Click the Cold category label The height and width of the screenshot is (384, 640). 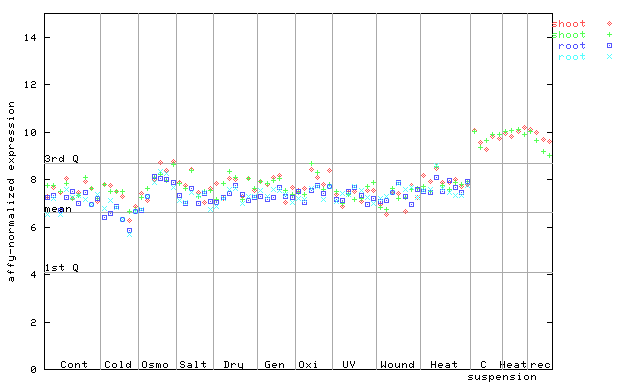click(118, 364)
